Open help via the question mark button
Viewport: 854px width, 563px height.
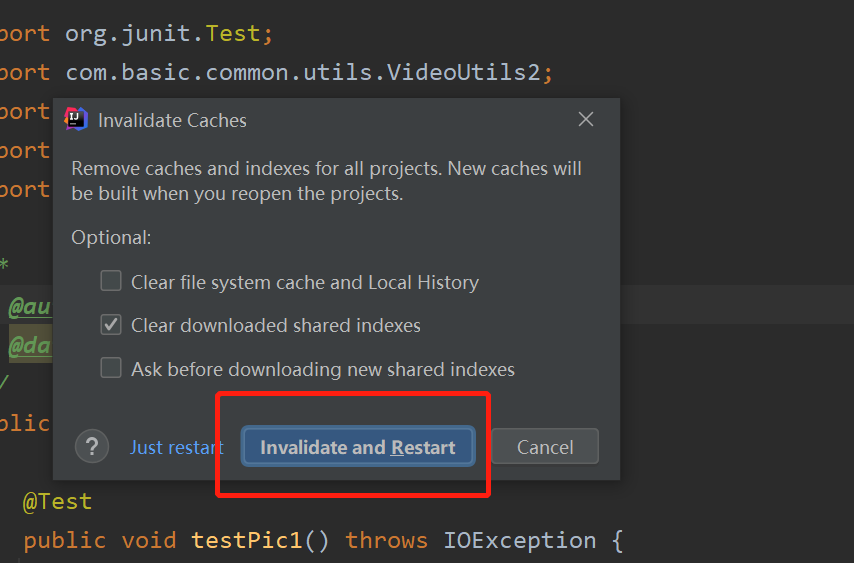[92, 446]
